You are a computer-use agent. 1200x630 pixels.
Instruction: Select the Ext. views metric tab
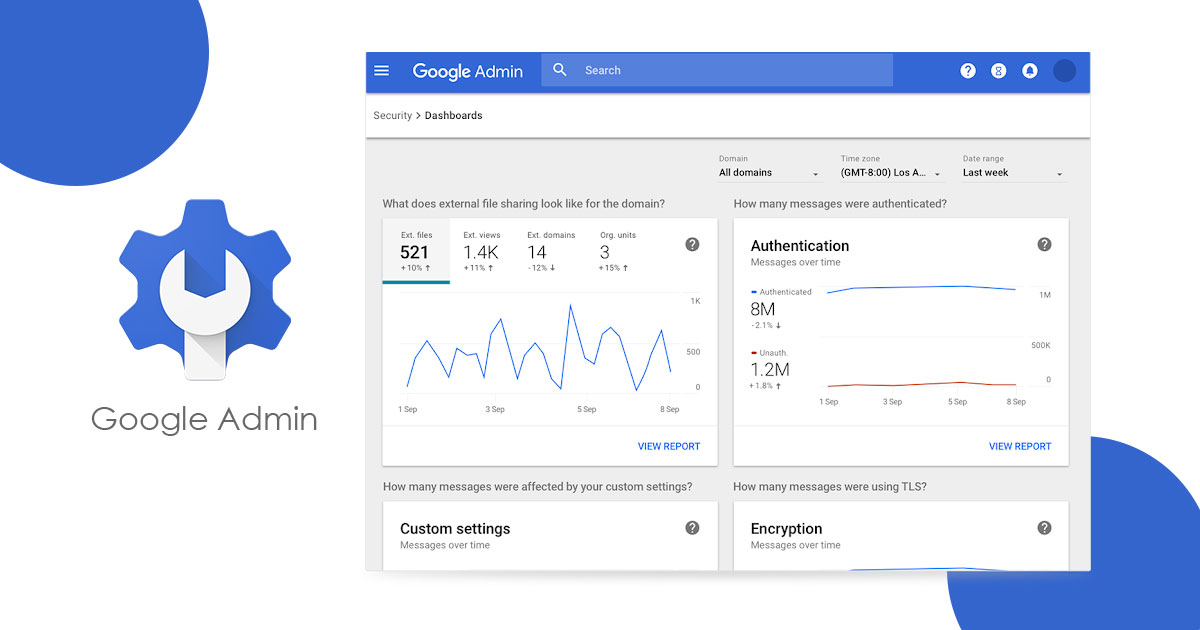tap(481, 252)
